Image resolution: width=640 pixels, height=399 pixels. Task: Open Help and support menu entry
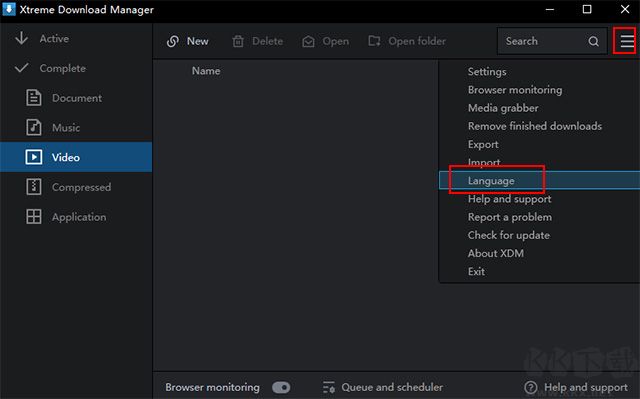pyautogui.click(x=509, y=199)
